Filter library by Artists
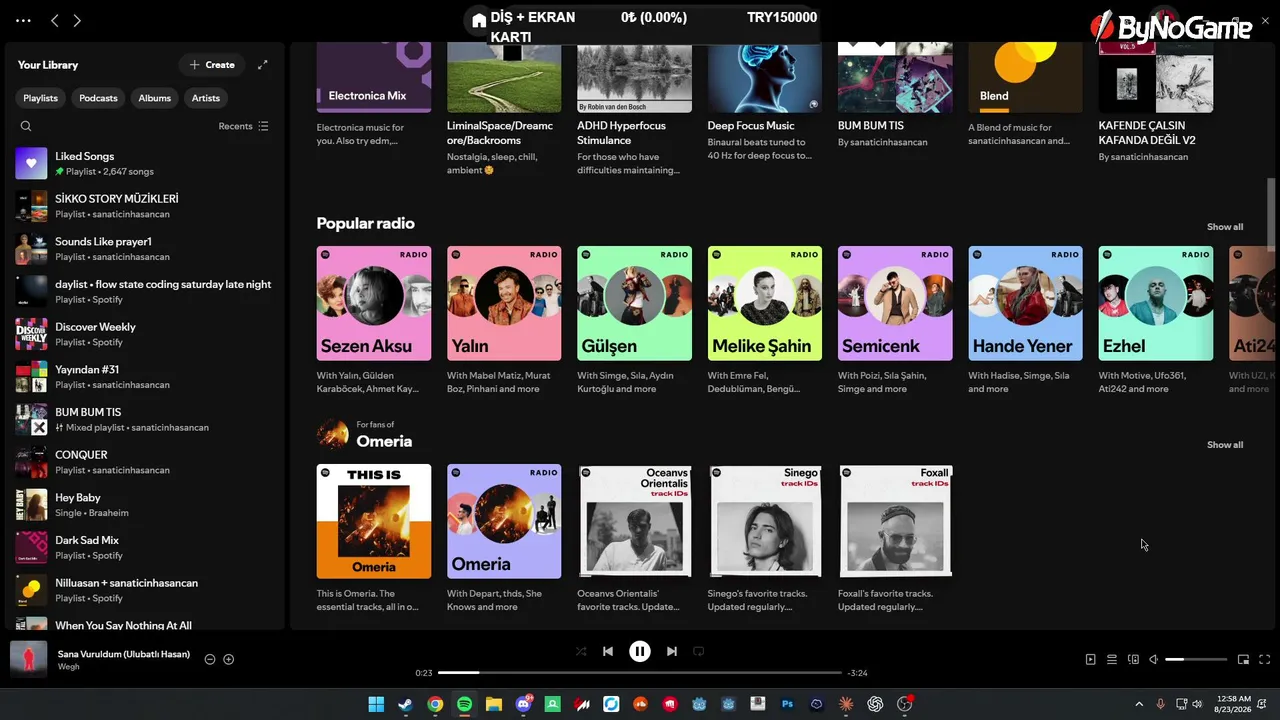 click(206, 98)
